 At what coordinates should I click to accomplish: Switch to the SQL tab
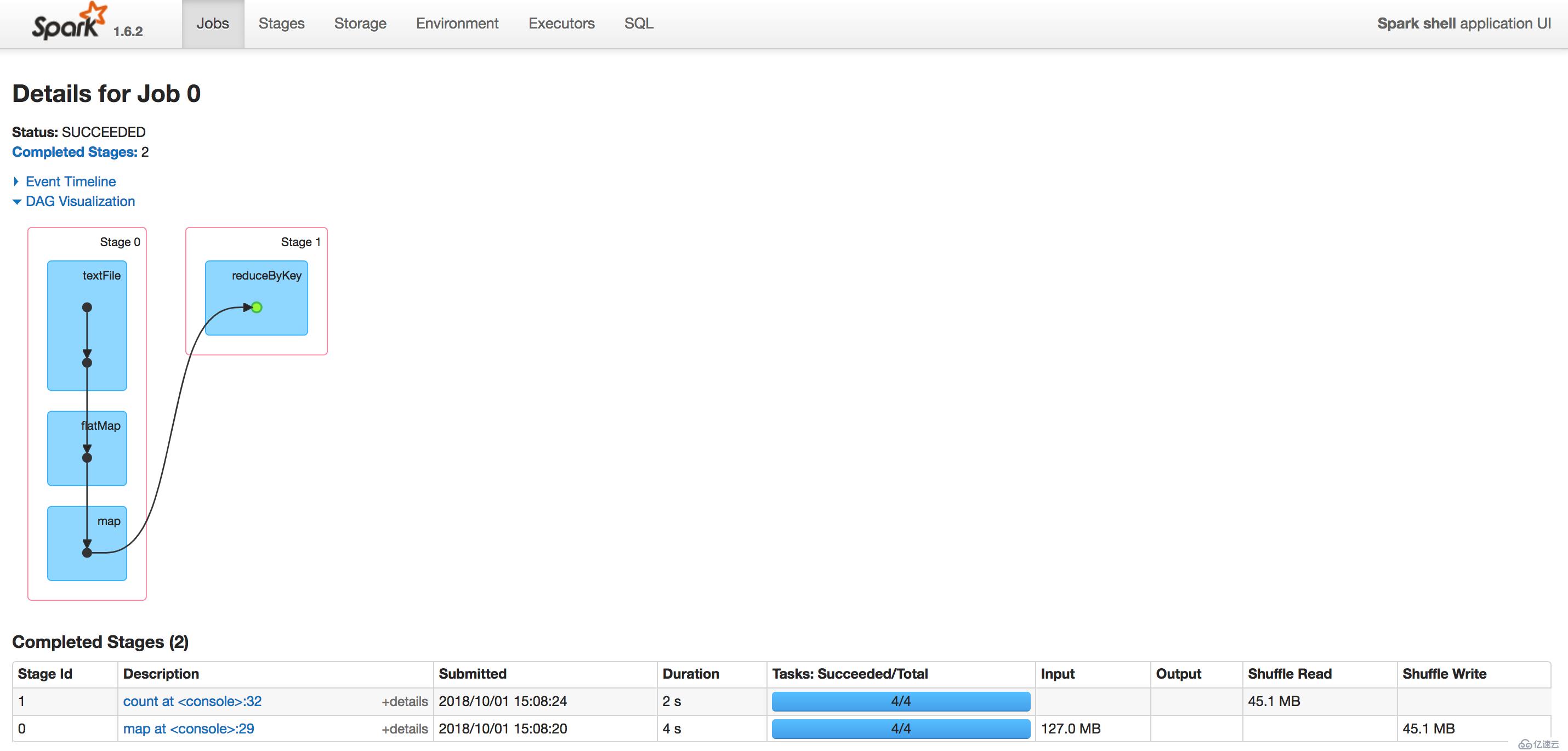pos(639,24)
